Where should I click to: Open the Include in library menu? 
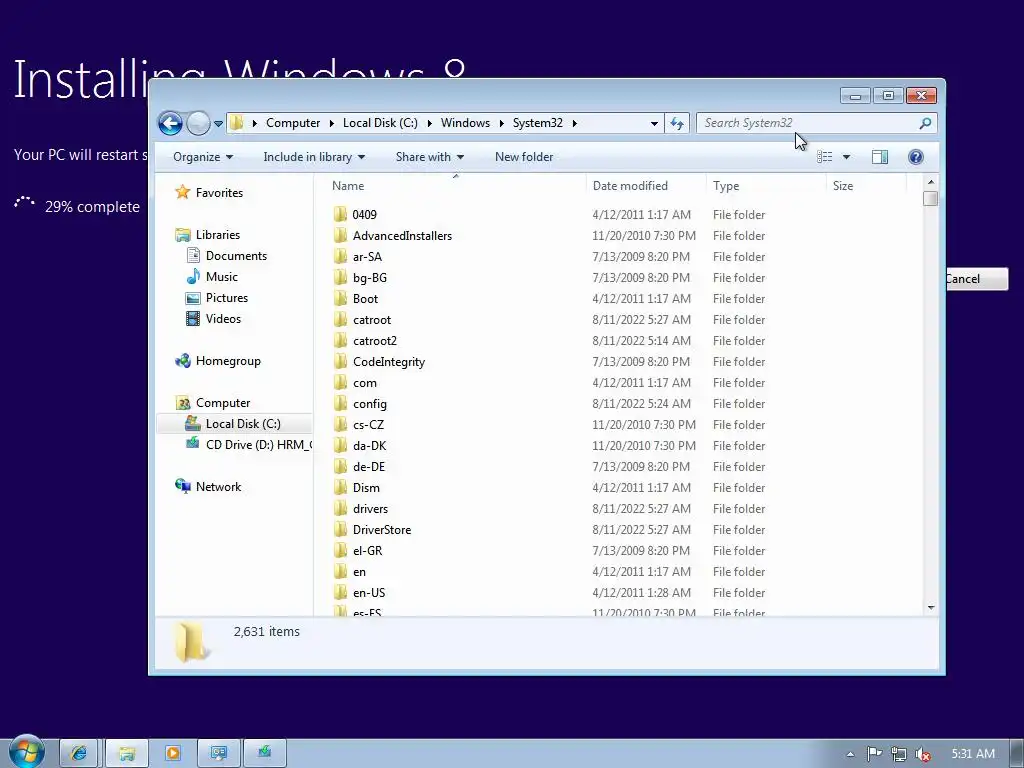(x=314, y=157)
